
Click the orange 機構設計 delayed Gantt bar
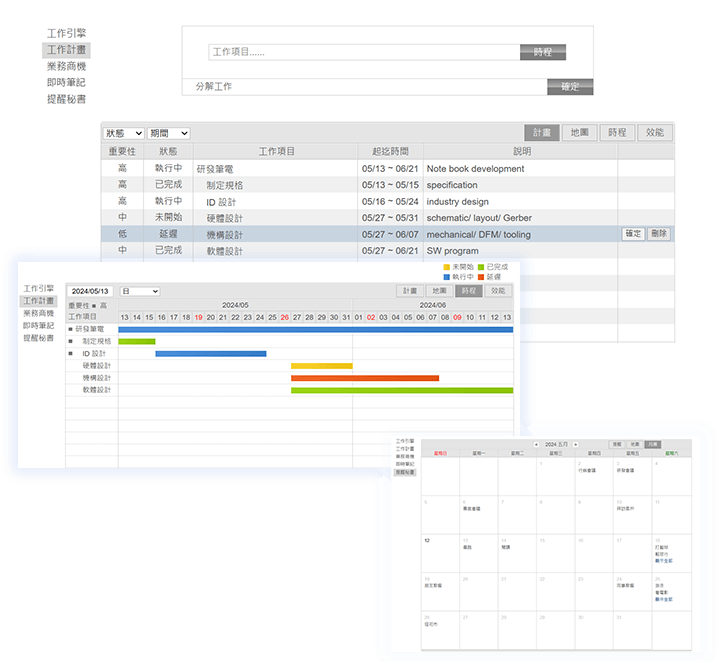(365, 378)
